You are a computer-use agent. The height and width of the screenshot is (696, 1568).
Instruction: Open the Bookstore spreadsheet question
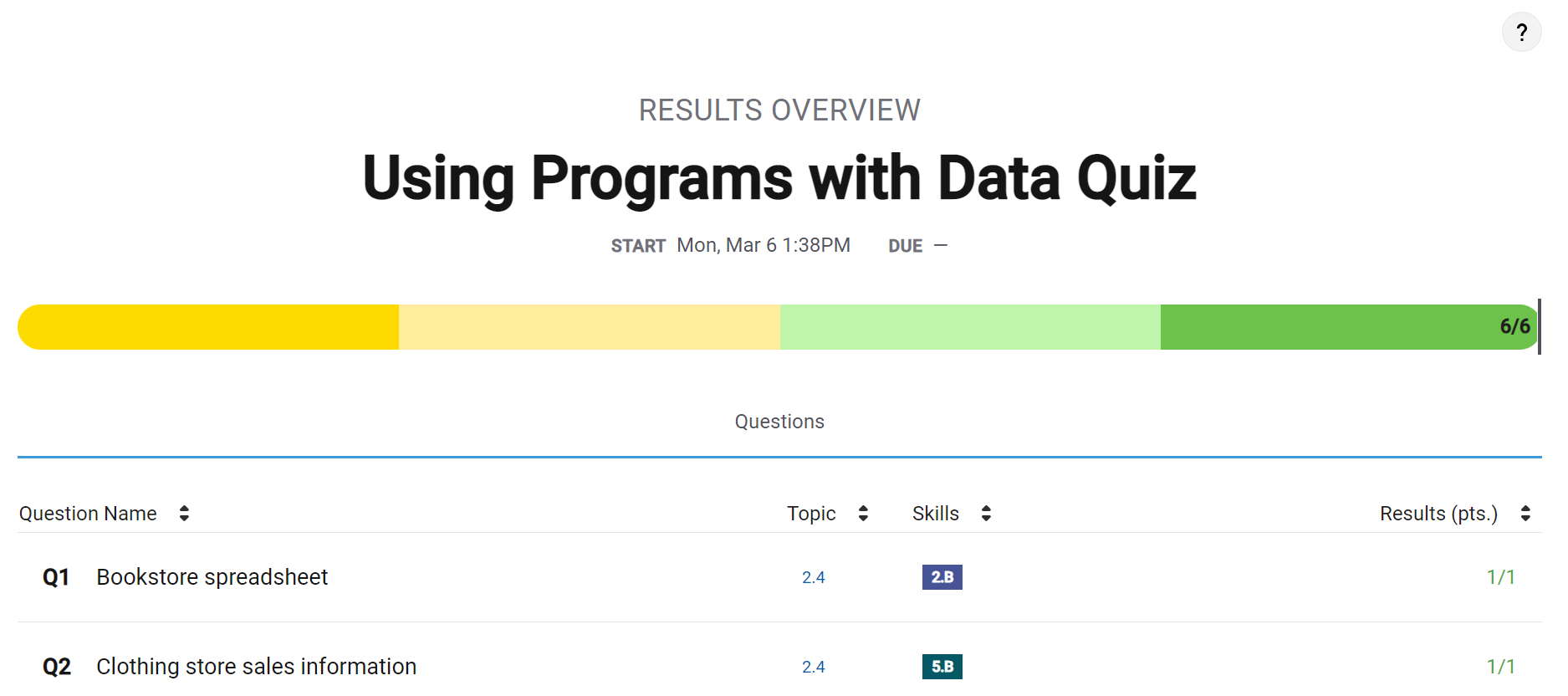(x=212, y=577)
